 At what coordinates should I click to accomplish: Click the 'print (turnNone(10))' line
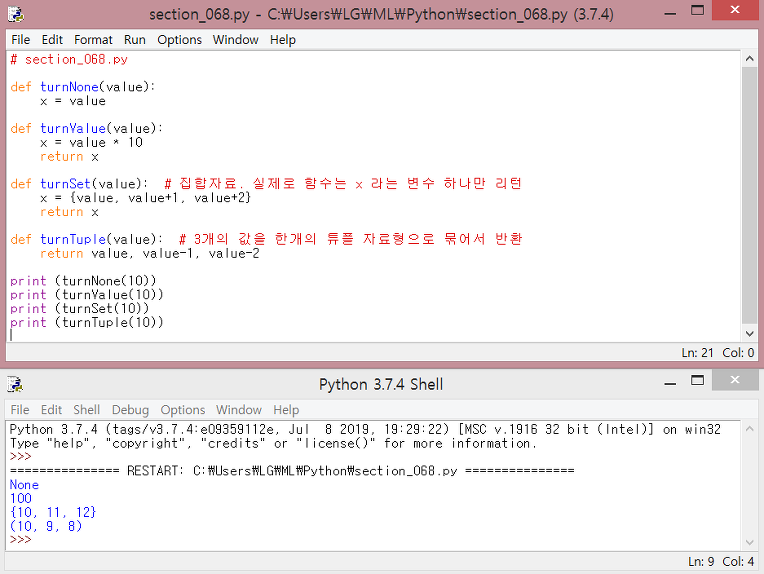click(83, 281)
